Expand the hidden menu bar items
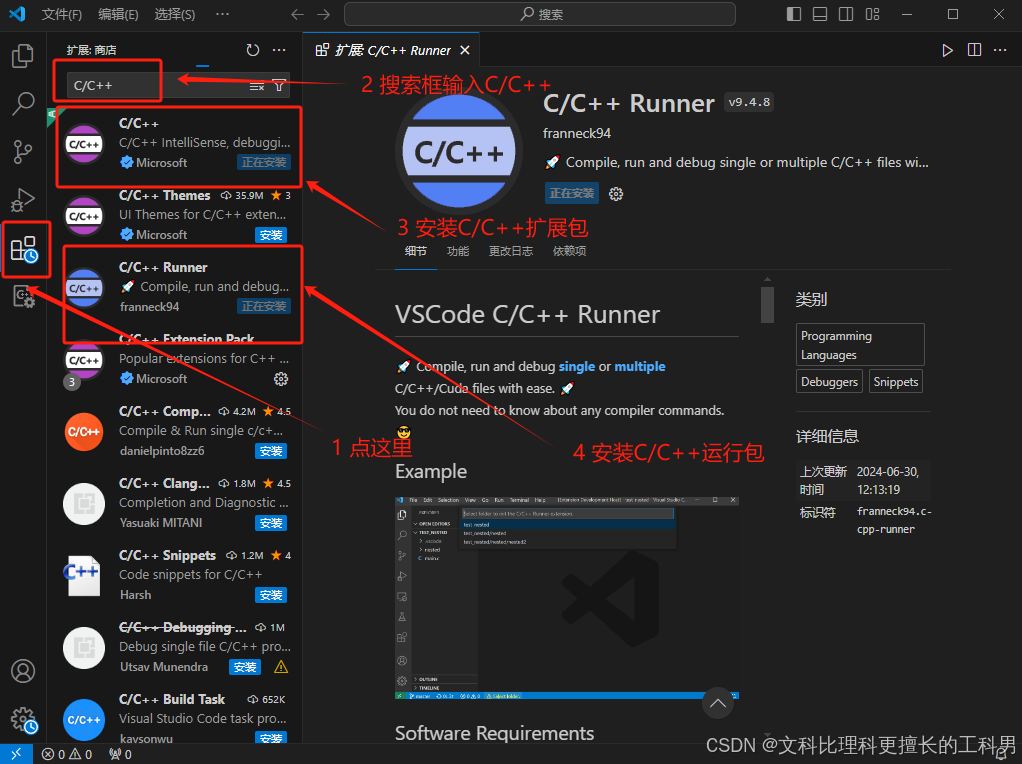This screenshot has height=764, width=1022. (222, 14)
